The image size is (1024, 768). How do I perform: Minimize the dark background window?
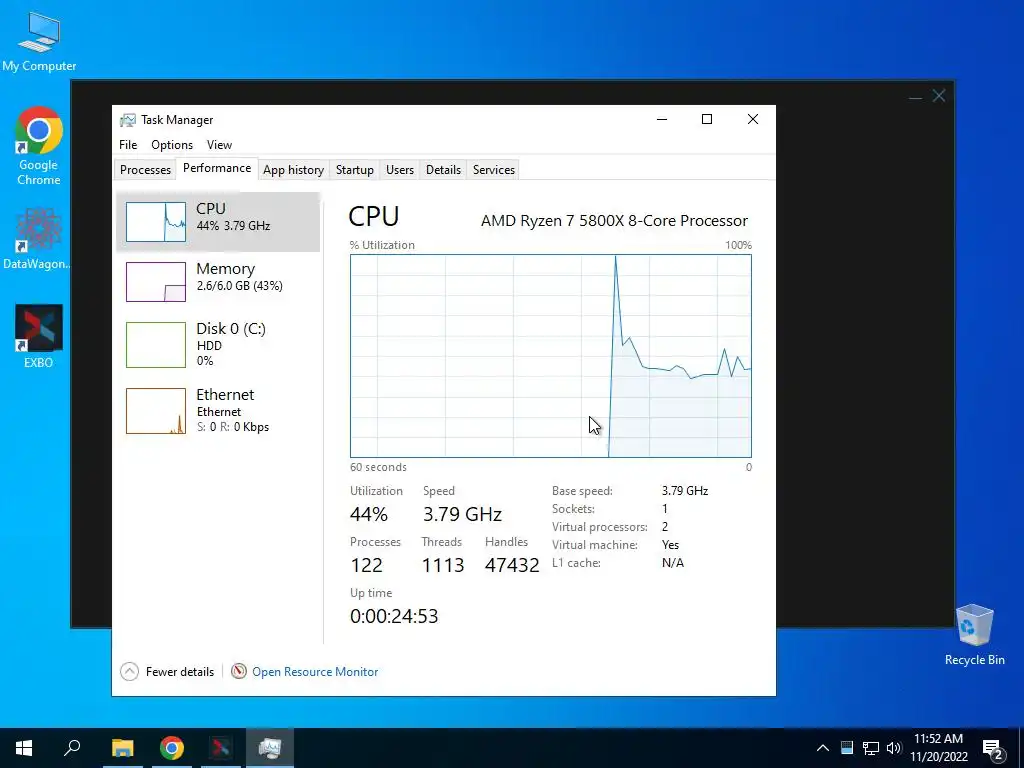pos(915,97)
